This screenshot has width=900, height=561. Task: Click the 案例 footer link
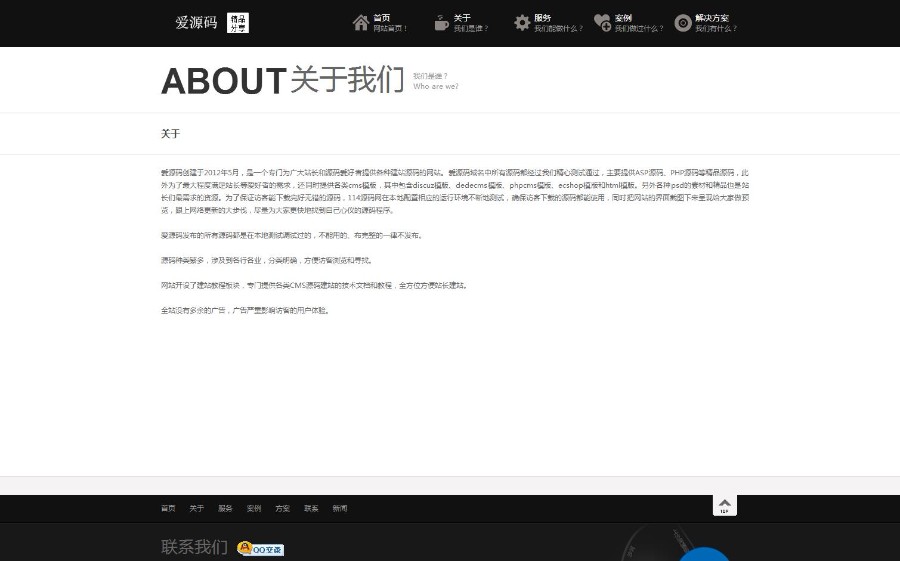click(254, 509)
